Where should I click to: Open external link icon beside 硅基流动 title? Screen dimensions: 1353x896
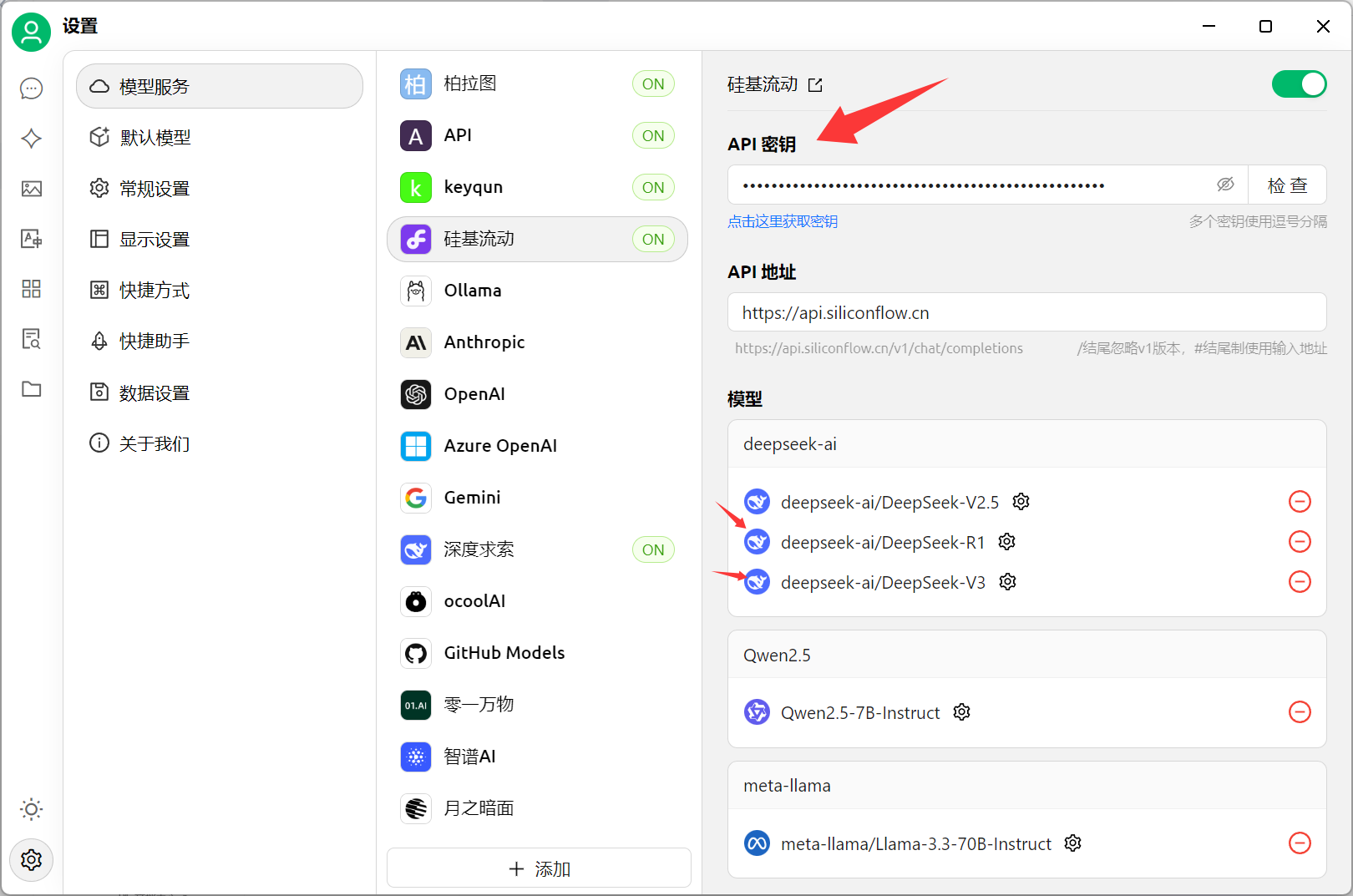tap(816, 85)
